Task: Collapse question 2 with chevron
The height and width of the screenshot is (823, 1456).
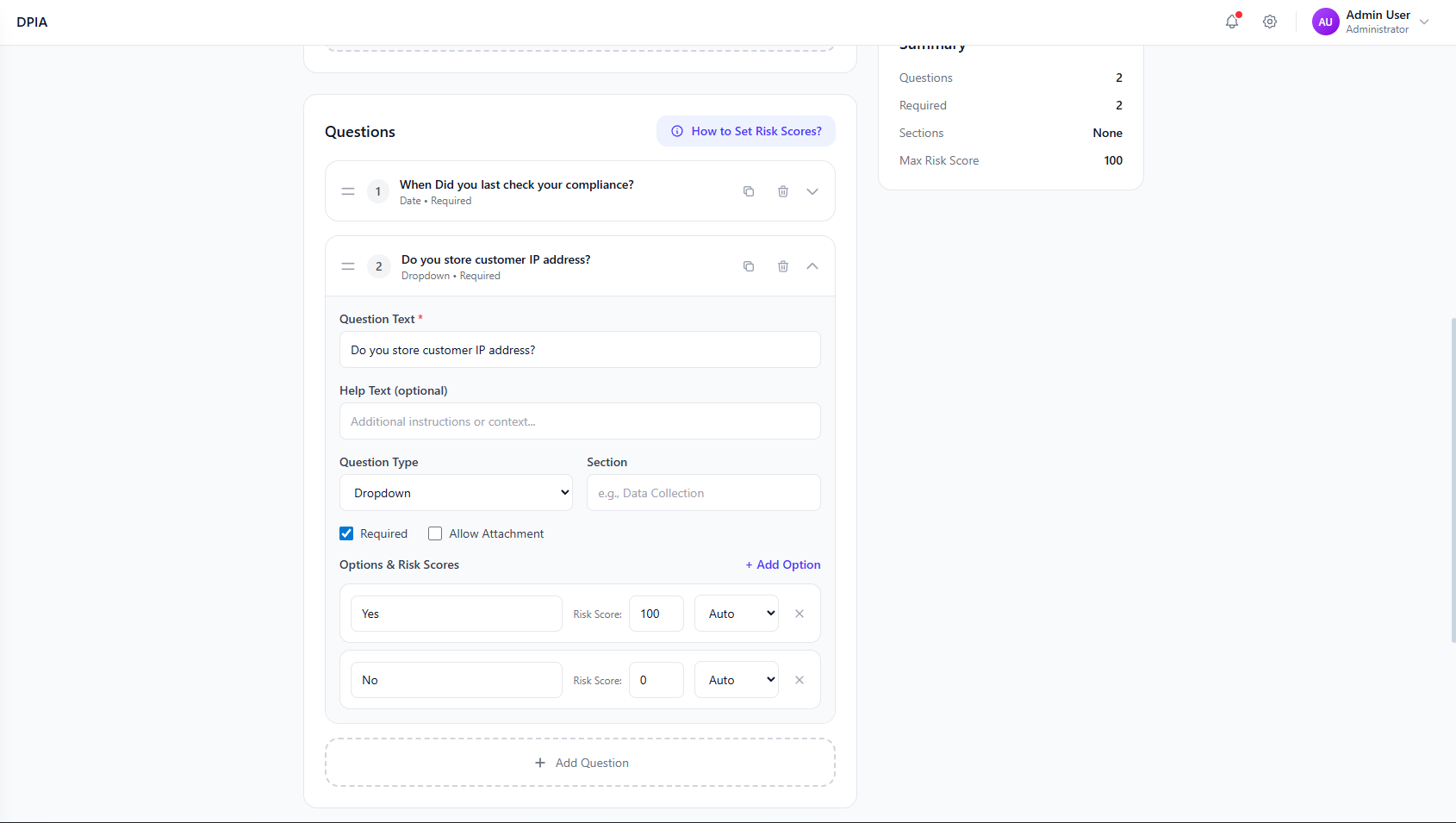Action: pos(812,266)
